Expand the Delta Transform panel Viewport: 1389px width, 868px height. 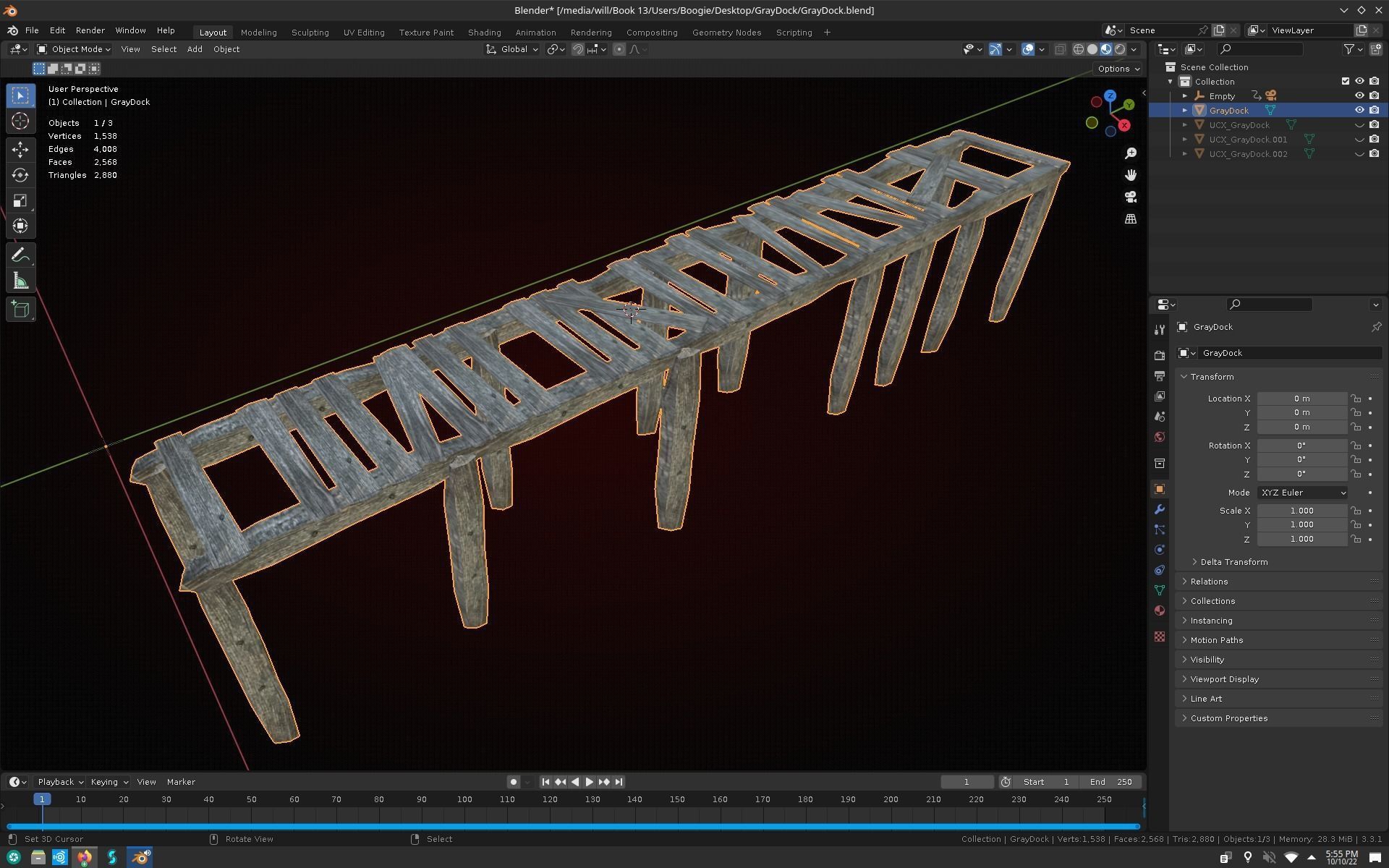point(1233,562)
